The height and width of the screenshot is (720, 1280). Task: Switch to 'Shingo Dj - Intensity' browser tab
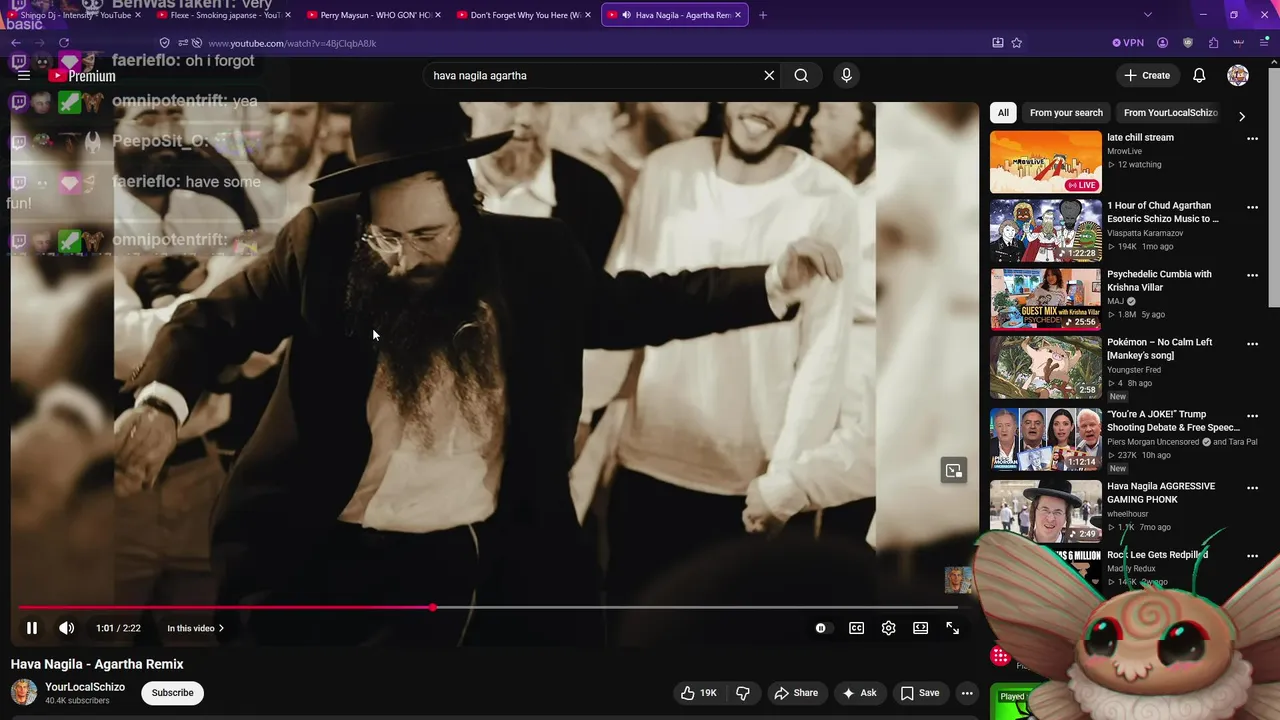(x=75, y=15)
